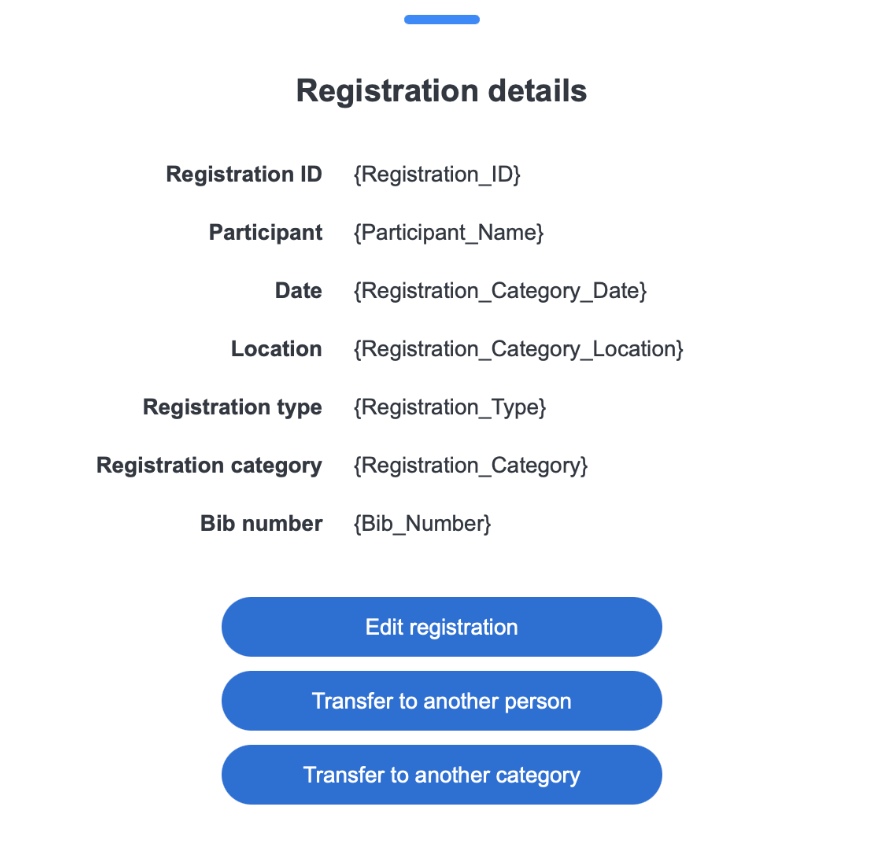
Task: Select the {Participant_Name} placeholder text
Action: click(448, 233)
